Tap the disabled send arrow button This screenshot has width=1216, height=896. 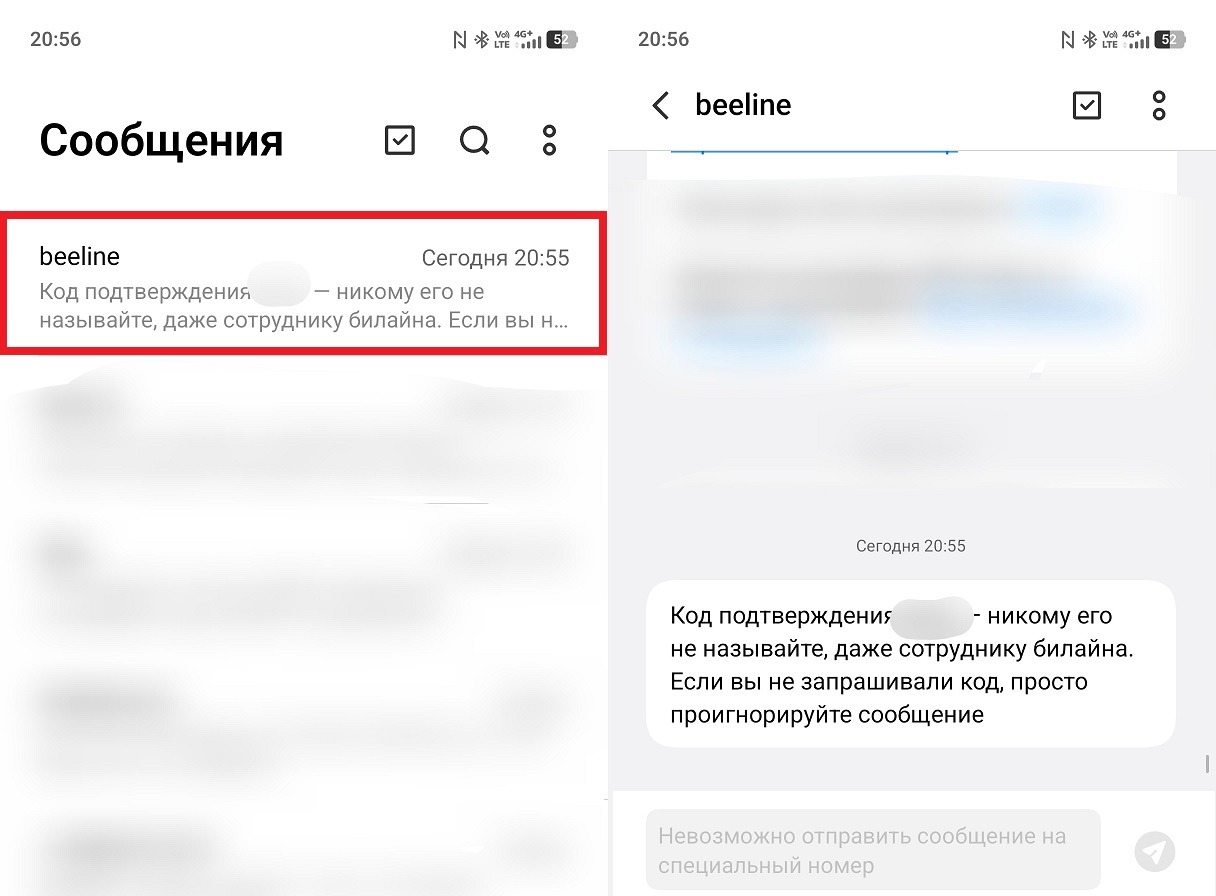1155,852
